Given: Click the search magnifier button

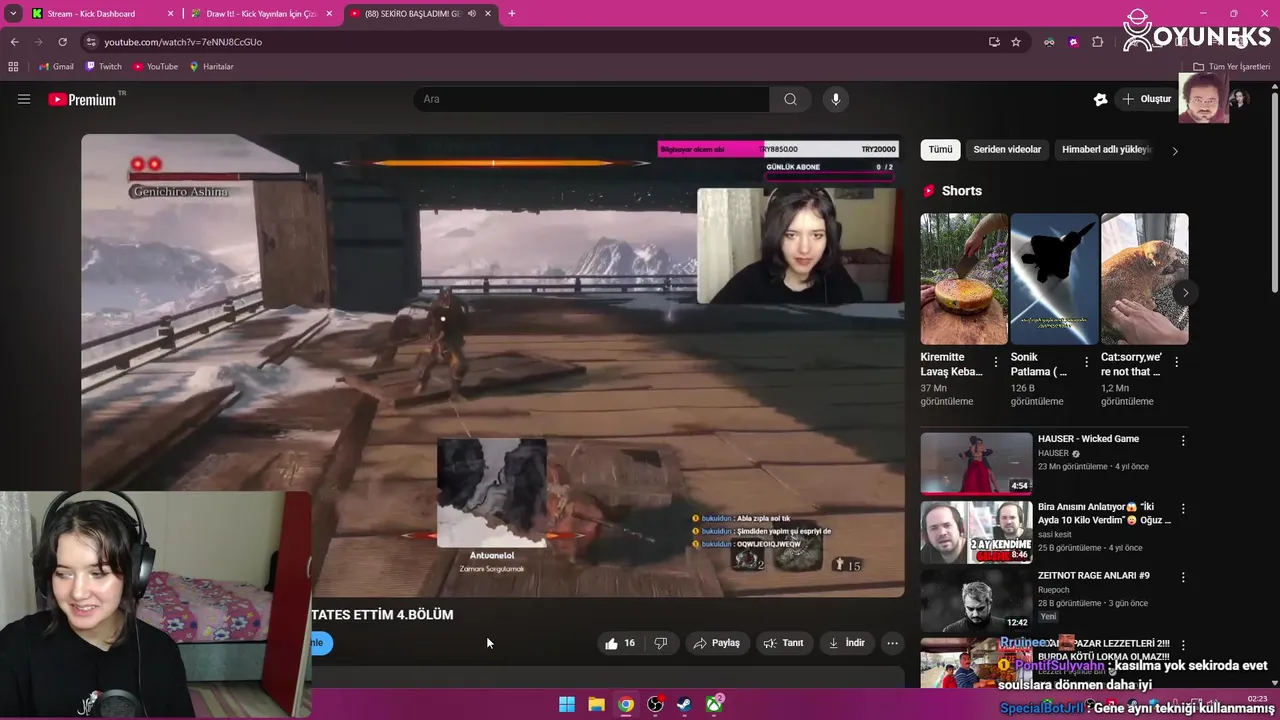Looking at the screenshot, I should [x=790, y=99].
